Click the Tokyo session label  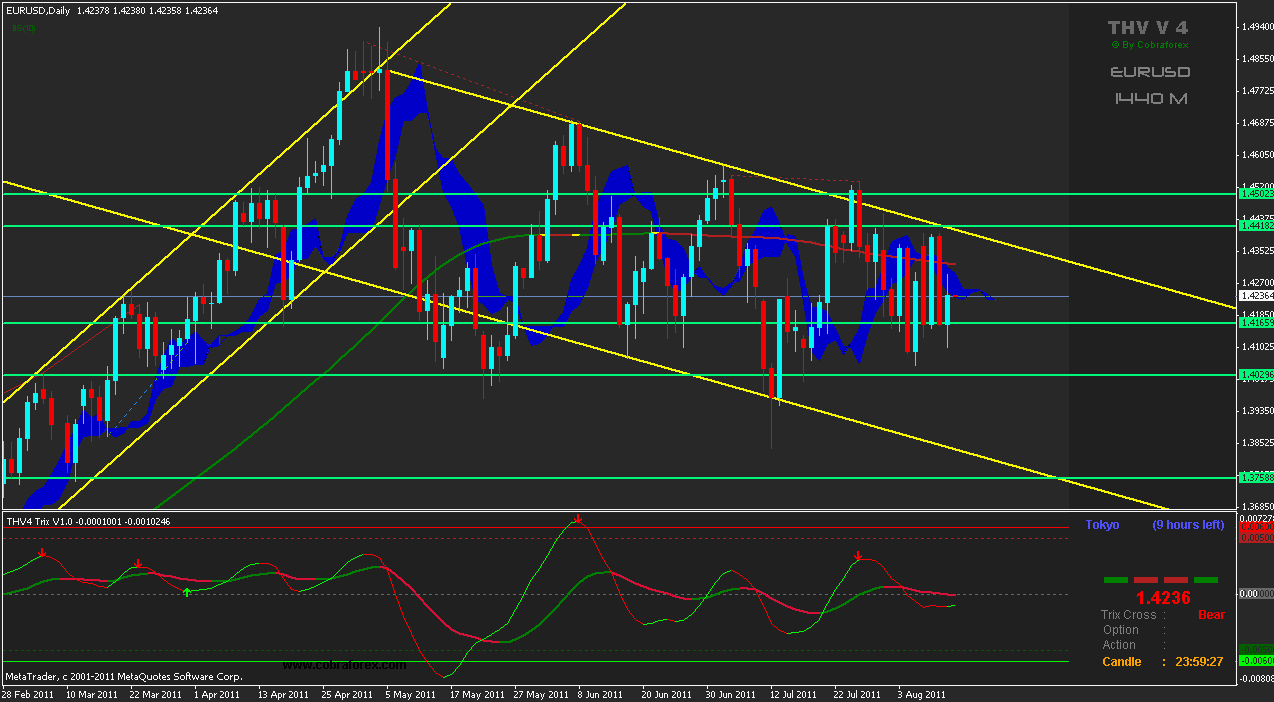coord(1102,525)
